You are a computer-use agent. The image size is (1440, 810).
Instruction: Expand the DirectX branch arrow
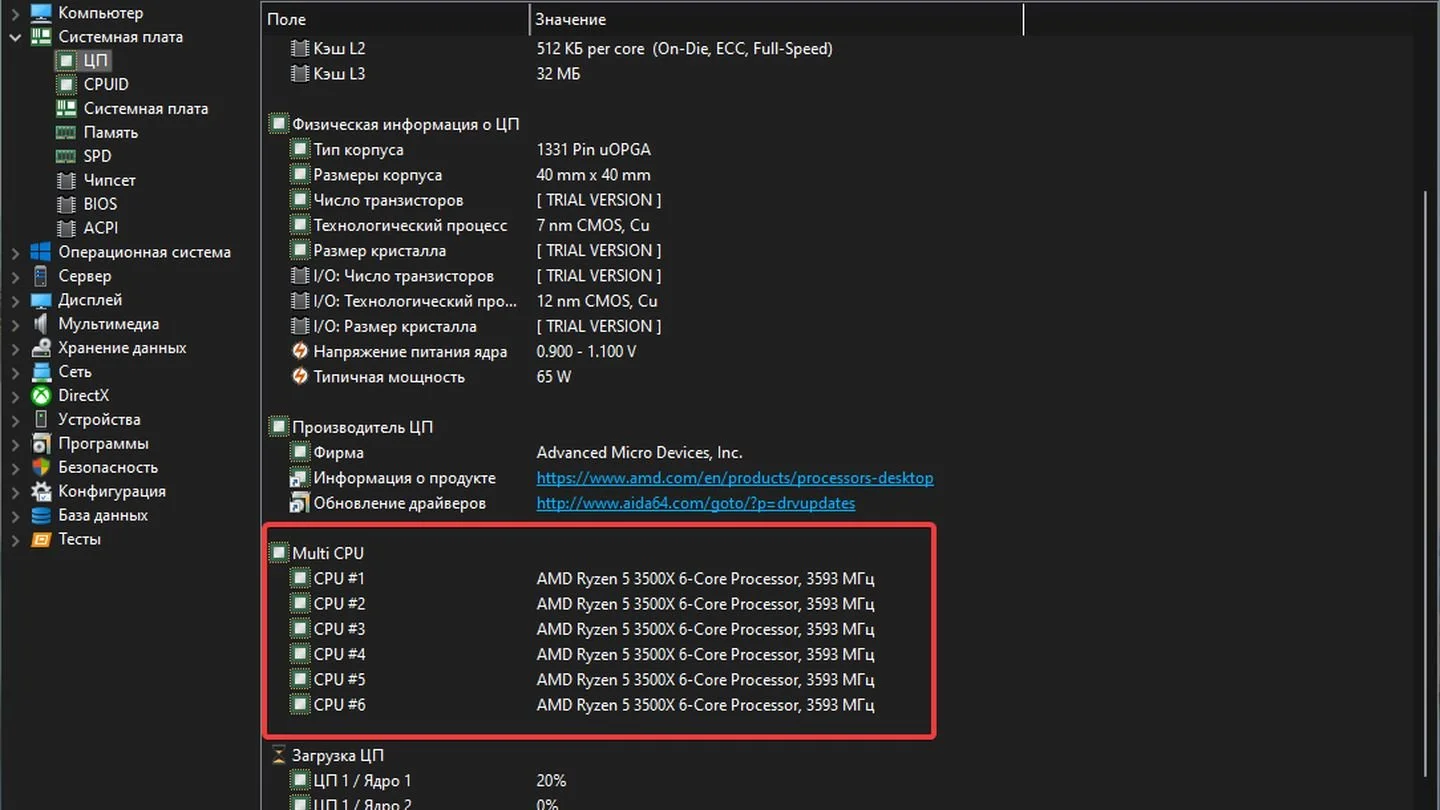click(x=15, y=396)
